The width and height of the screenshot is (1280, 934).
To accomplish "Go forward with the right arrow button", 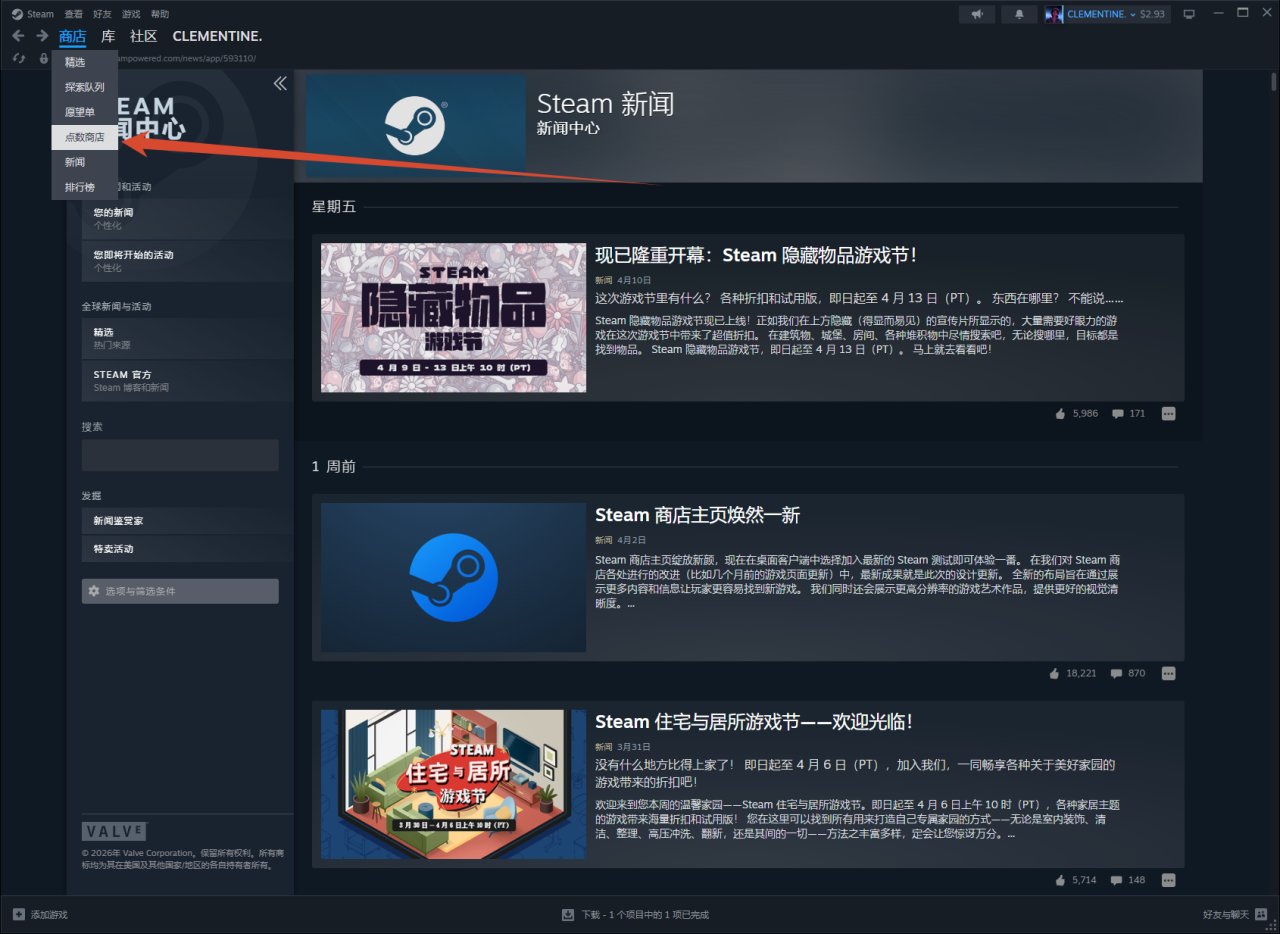I will click(x=42, y=36).
